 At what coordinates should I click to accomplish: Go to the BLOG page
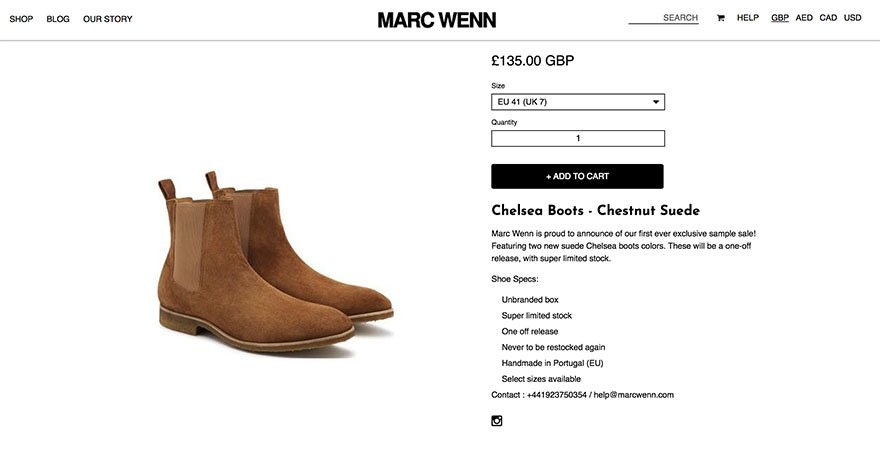[x=58, y=19]
